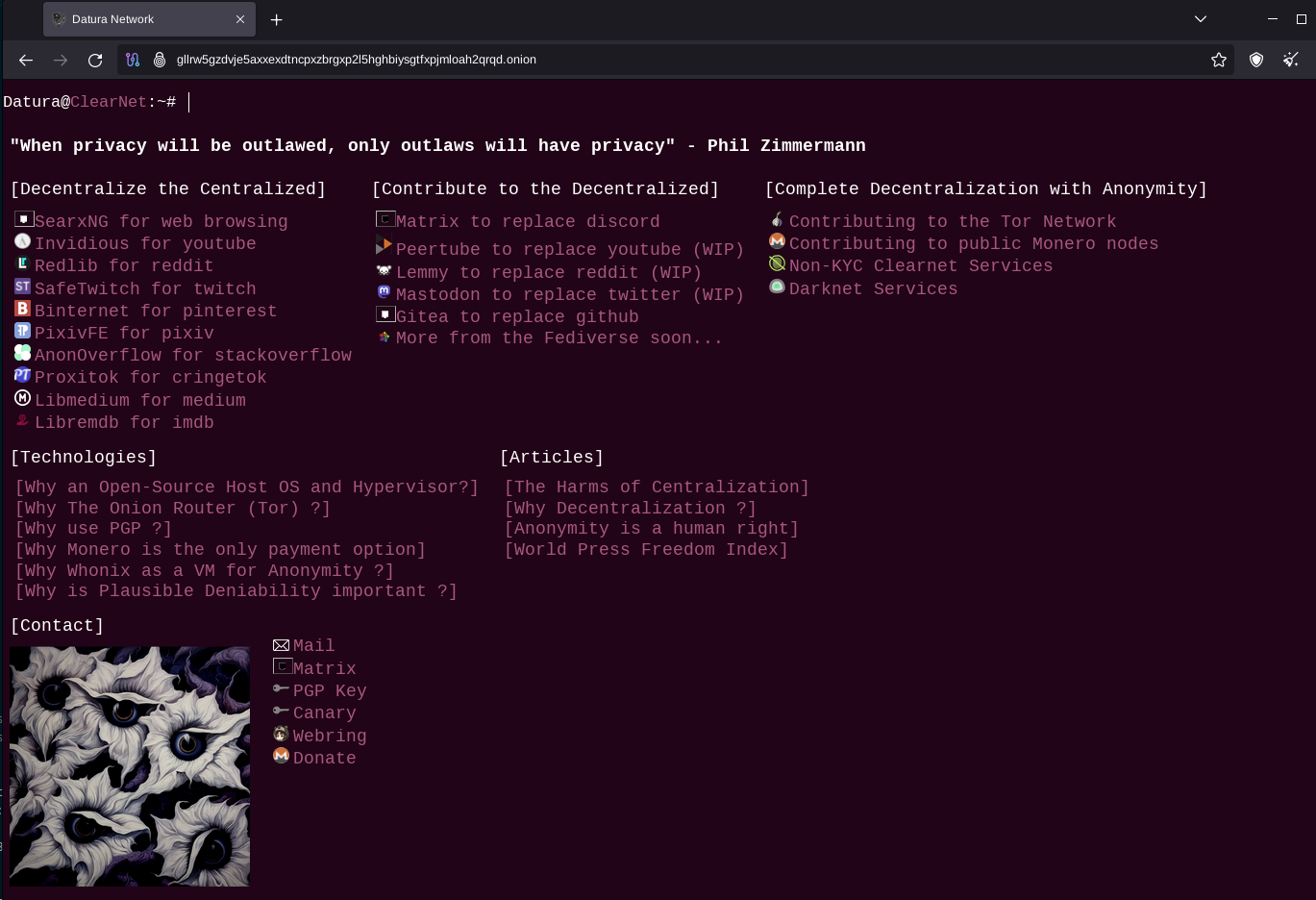Image resolution: width=1316 pixels, height=900 pixels.
Task: Select the Datura Network tab
Action: [149, 19]
